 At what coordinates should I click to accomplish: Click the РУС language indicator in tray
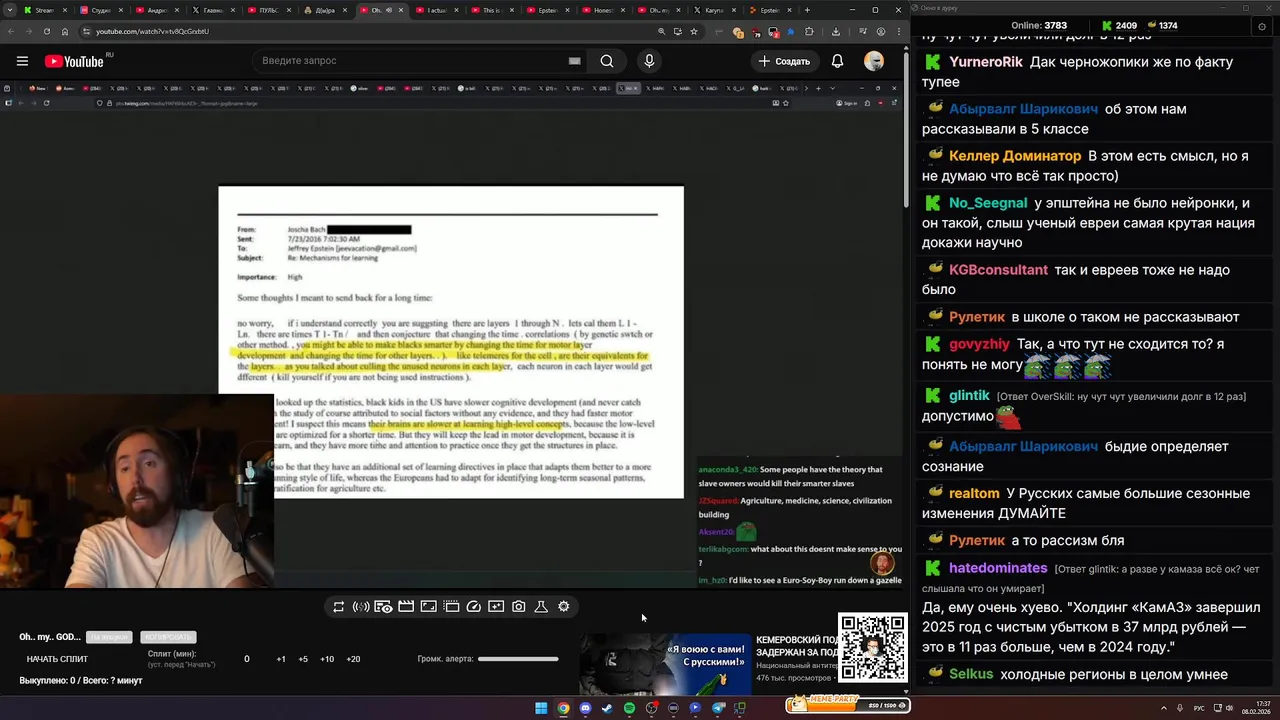(x=1199, y=708)
